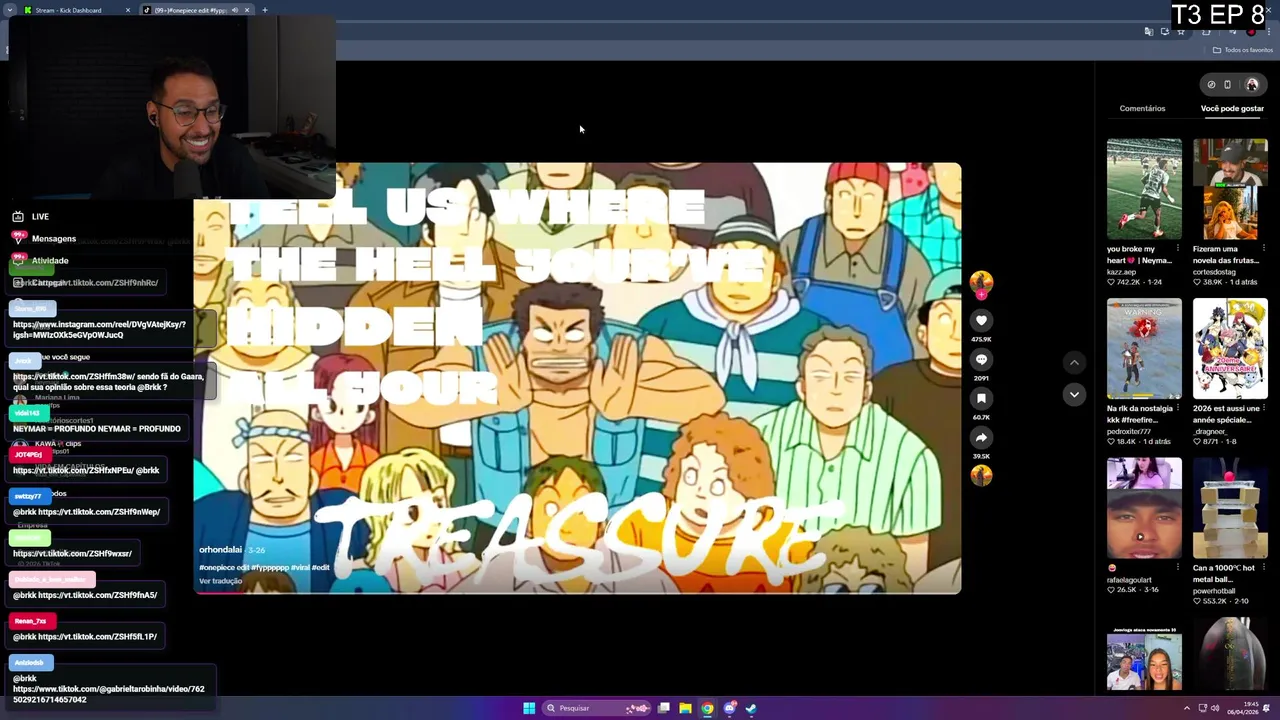The width and height of the screenshot is (1280, 720).
Task: Close the Kick Dashboard browser tab
Action: point(128,10)
